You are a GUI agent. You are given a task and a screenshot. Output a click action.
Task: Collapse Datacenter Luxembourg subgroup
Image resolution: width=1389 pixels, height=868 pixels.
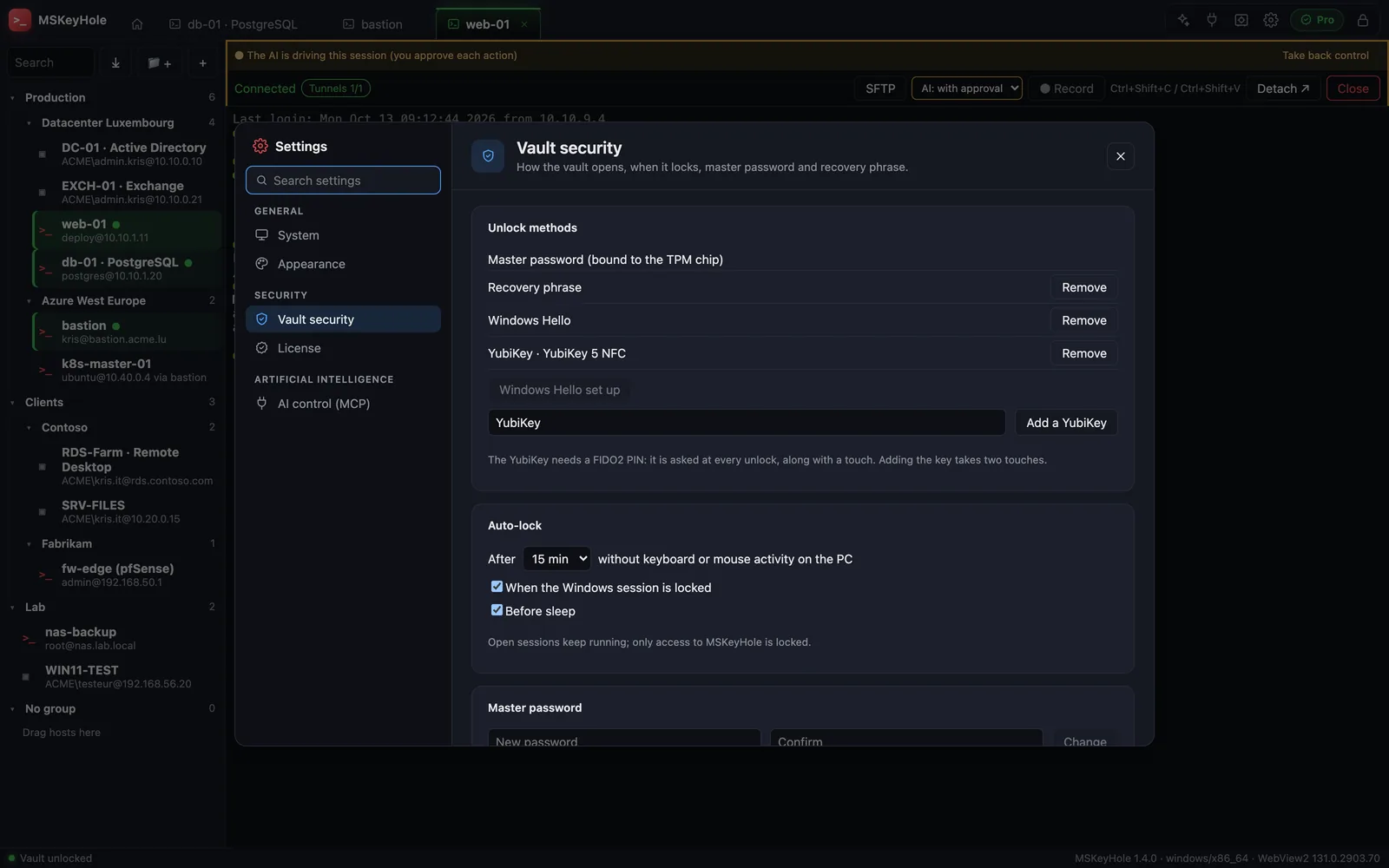[x=29, y=123]
